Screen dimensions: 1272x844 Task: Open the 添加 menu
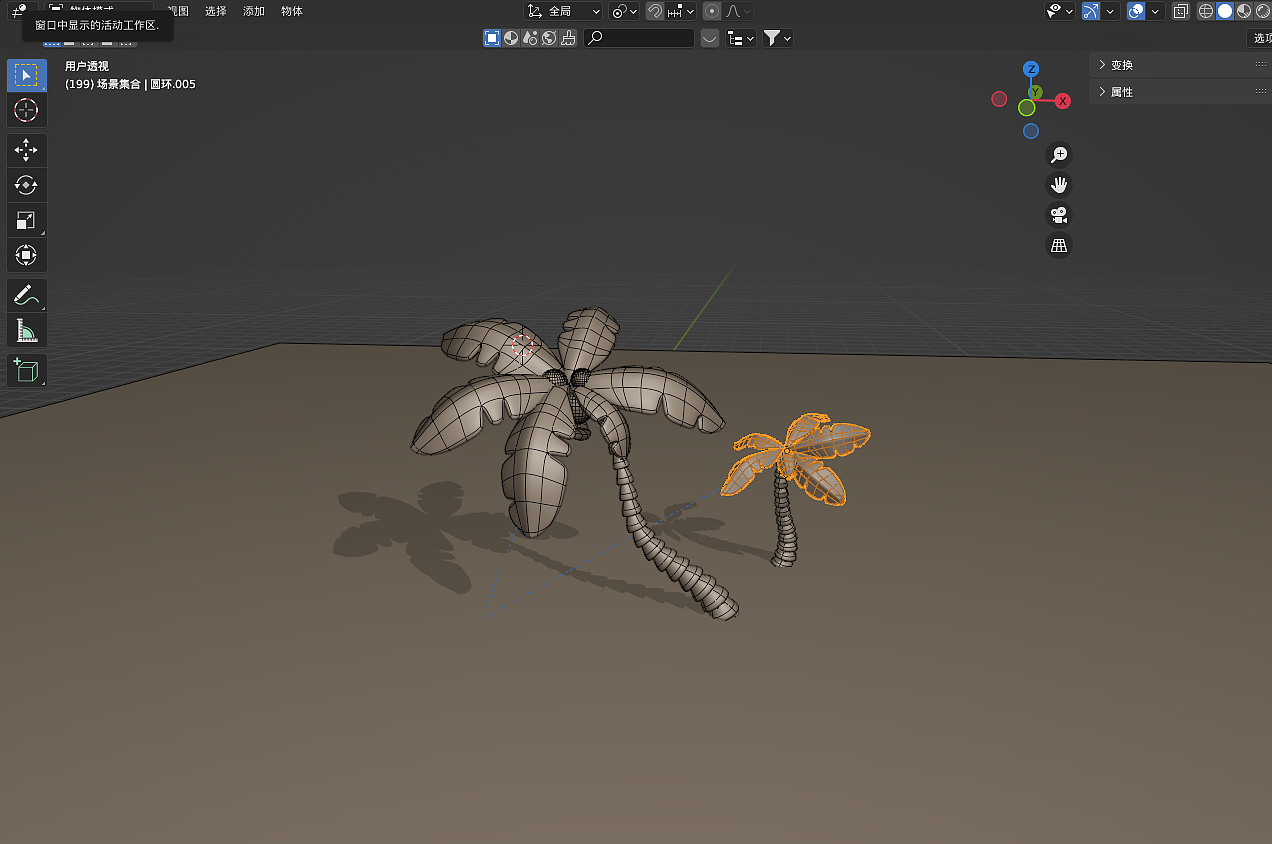[254, 11]
